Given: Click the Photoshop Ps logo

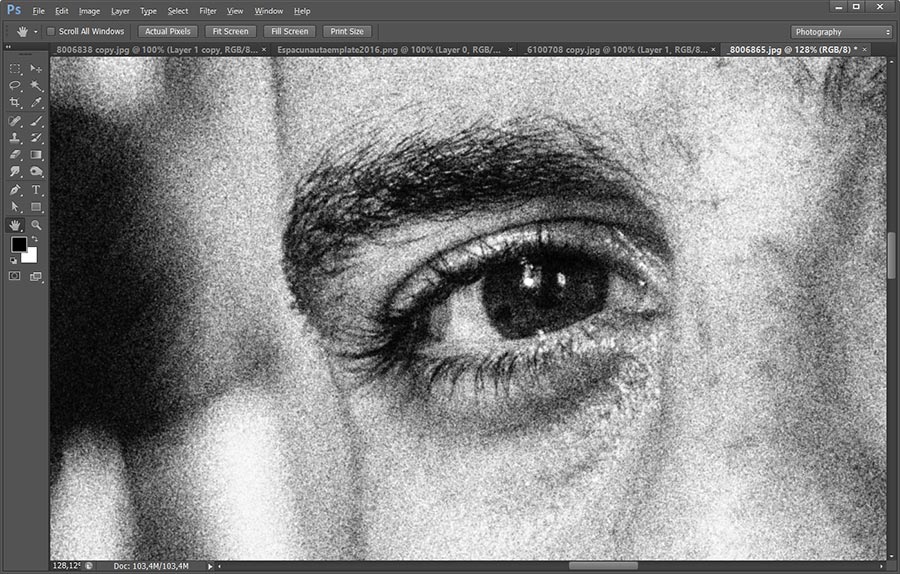Looking at the screenshot, I should click(x=14, y=10).
